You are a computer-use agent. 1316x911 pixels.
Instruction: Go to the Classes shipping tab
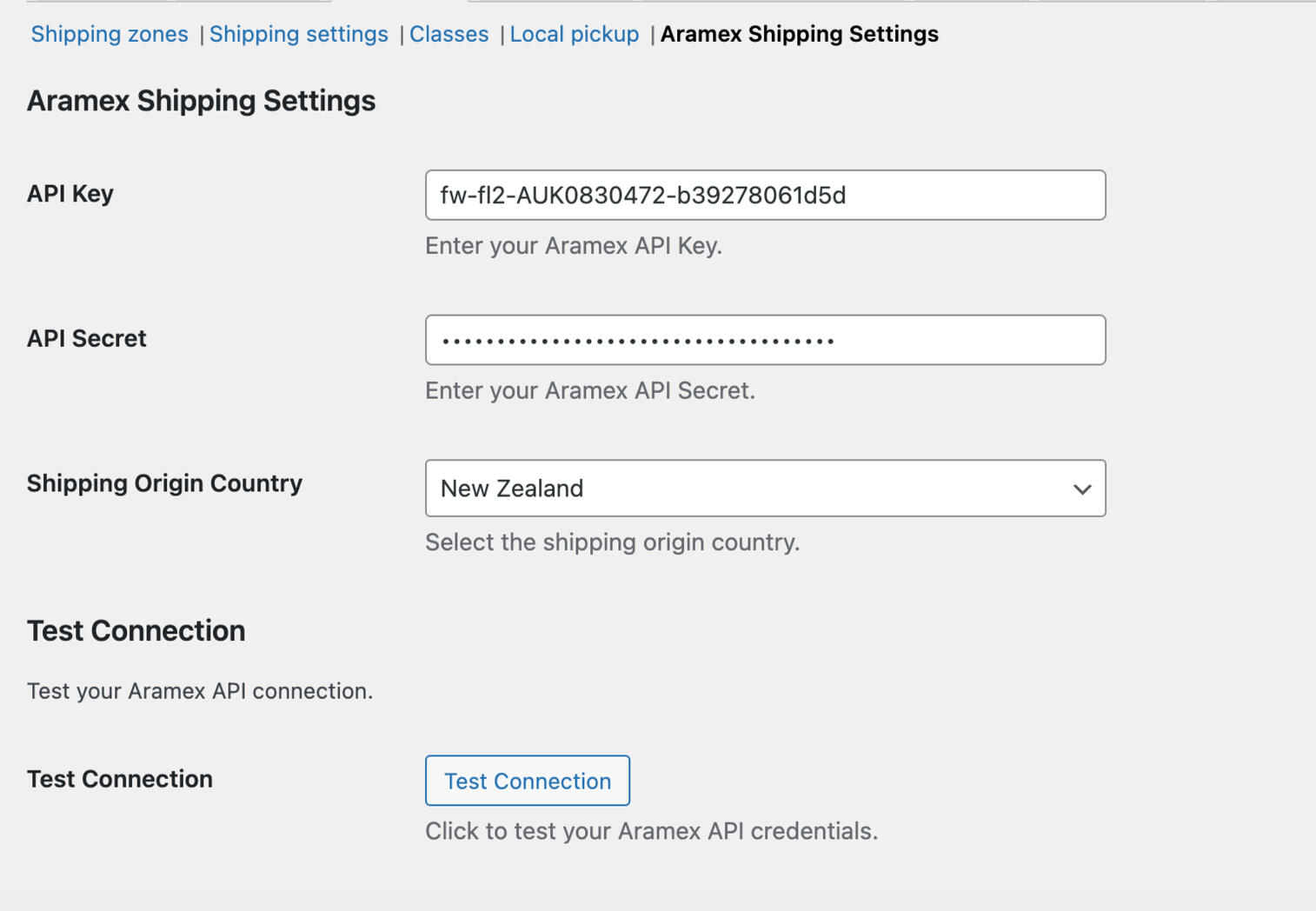[449, 34]
